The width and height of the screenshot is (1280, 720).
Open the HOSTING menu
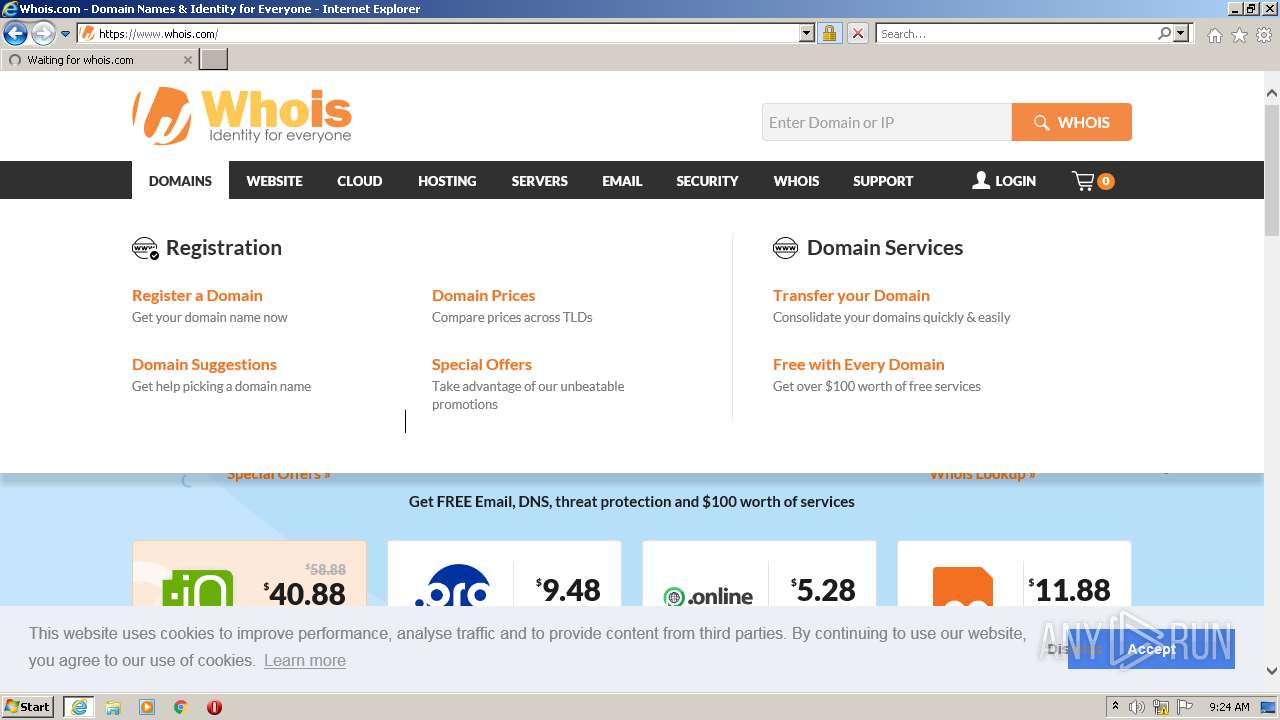[x=447, y=181]
